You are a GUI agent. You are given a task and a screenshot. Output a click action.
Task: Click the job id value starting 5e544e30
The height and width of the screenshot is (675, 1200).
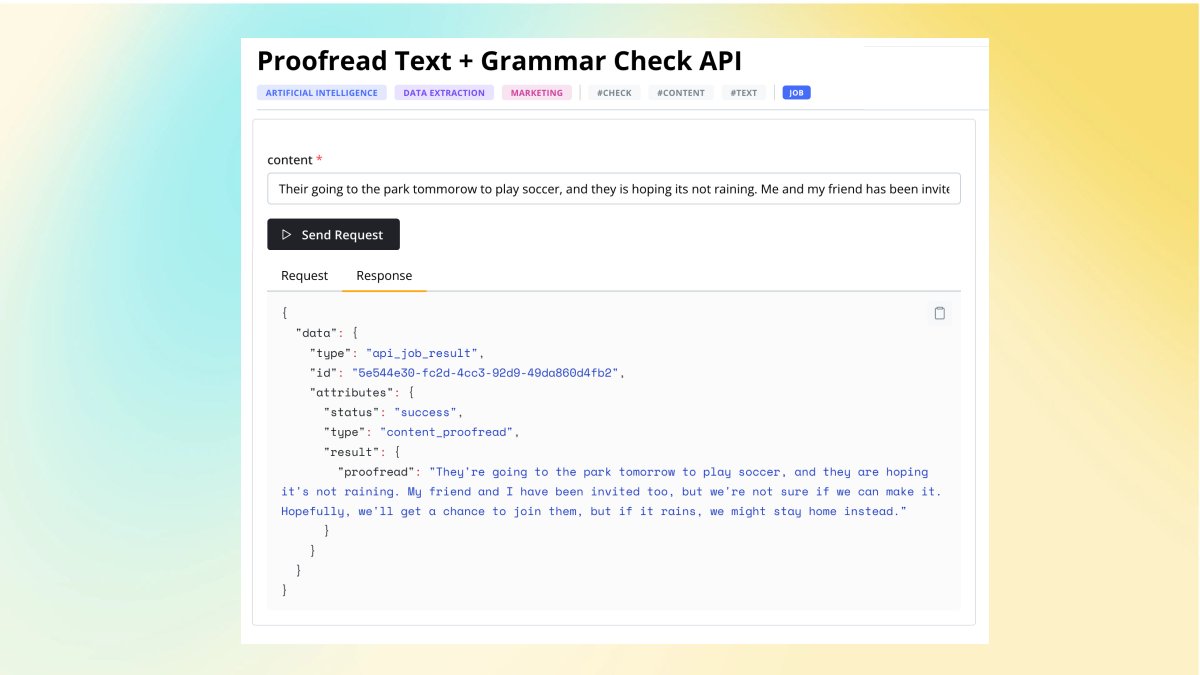487,373
